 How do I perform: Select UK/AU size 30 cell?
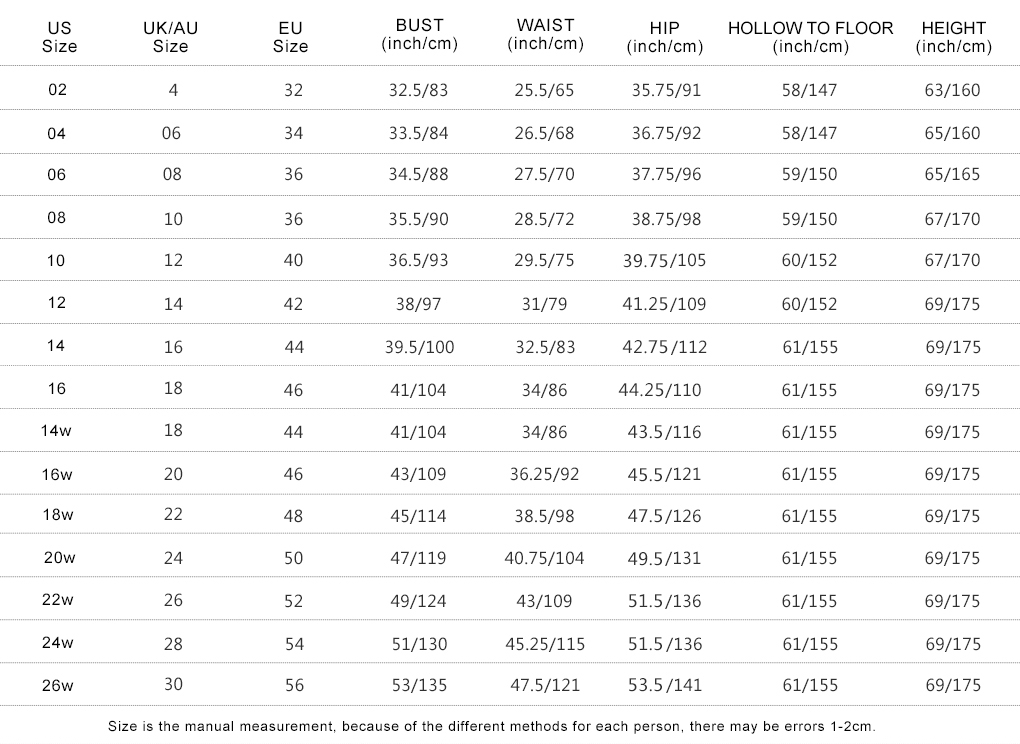point(173,684)
